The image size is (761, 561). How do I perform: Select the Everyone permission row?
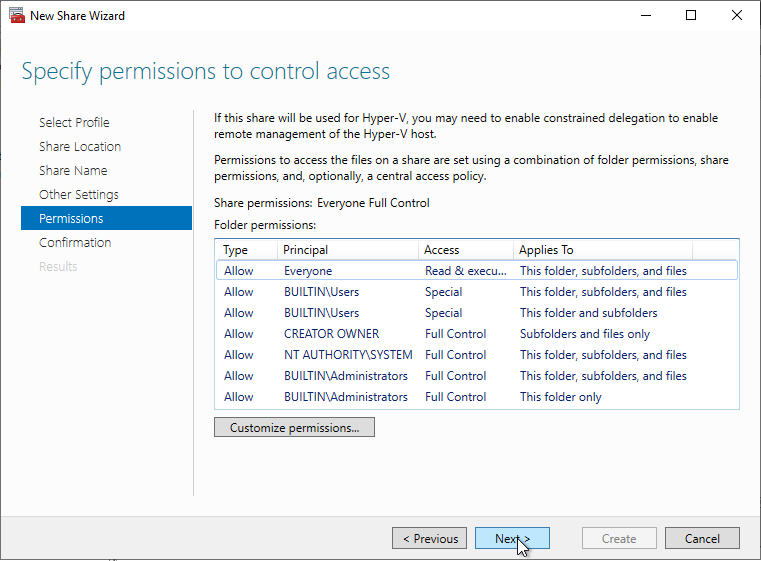pyautogui.click(x=308, y=271)
